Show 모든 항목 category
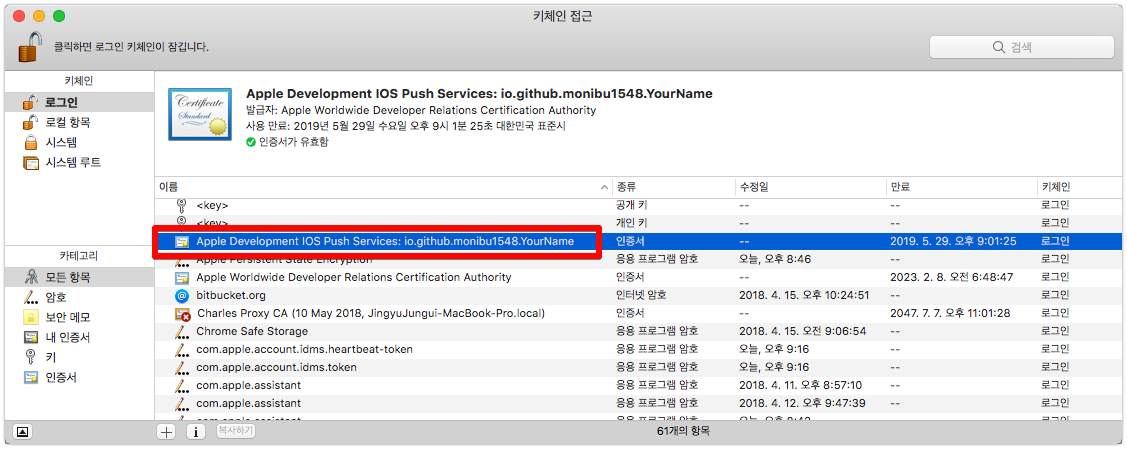This screenshot has width=1127, height=449. 79,277
